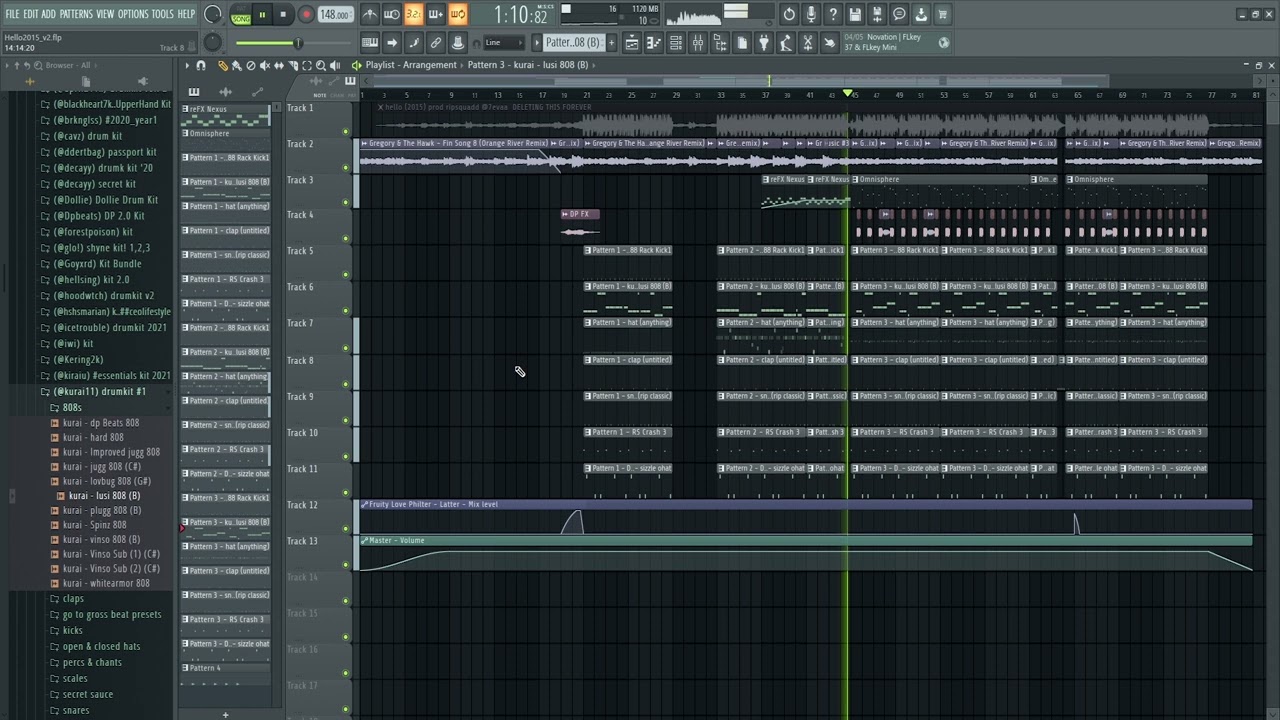Mute Track 6 with its green light
Image resolution: width=1280 pixels, height=720 pixels.
pos(346,311)
